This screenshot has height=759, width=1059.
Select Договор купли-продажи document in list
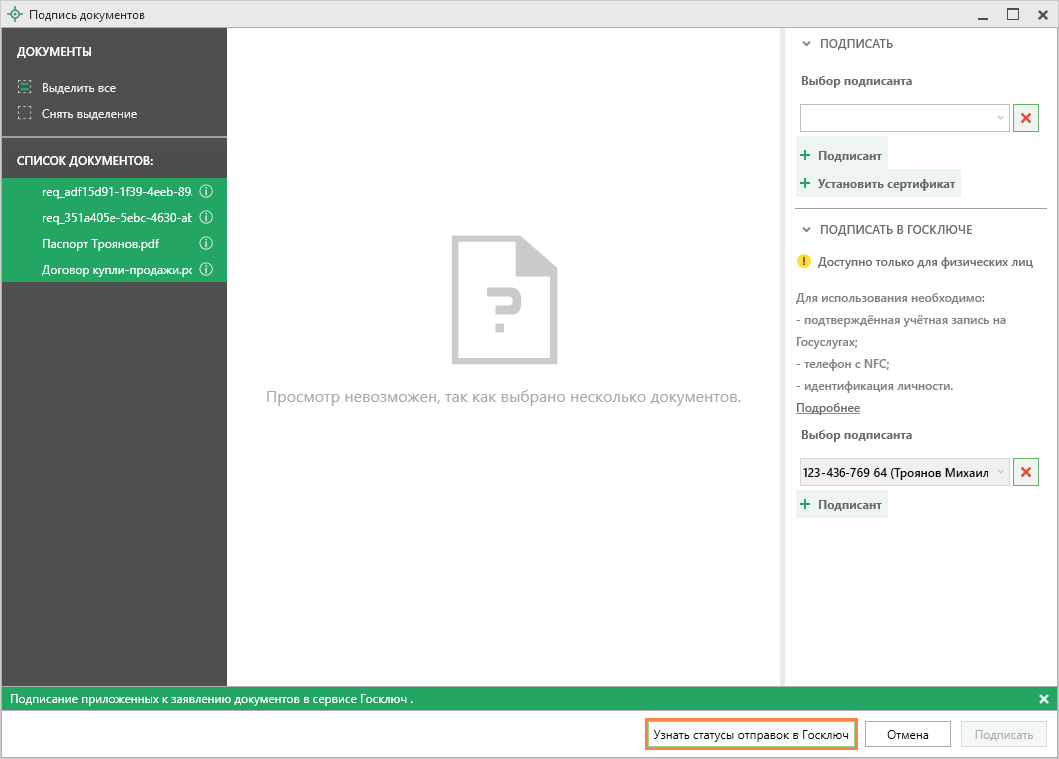point(115,269)
